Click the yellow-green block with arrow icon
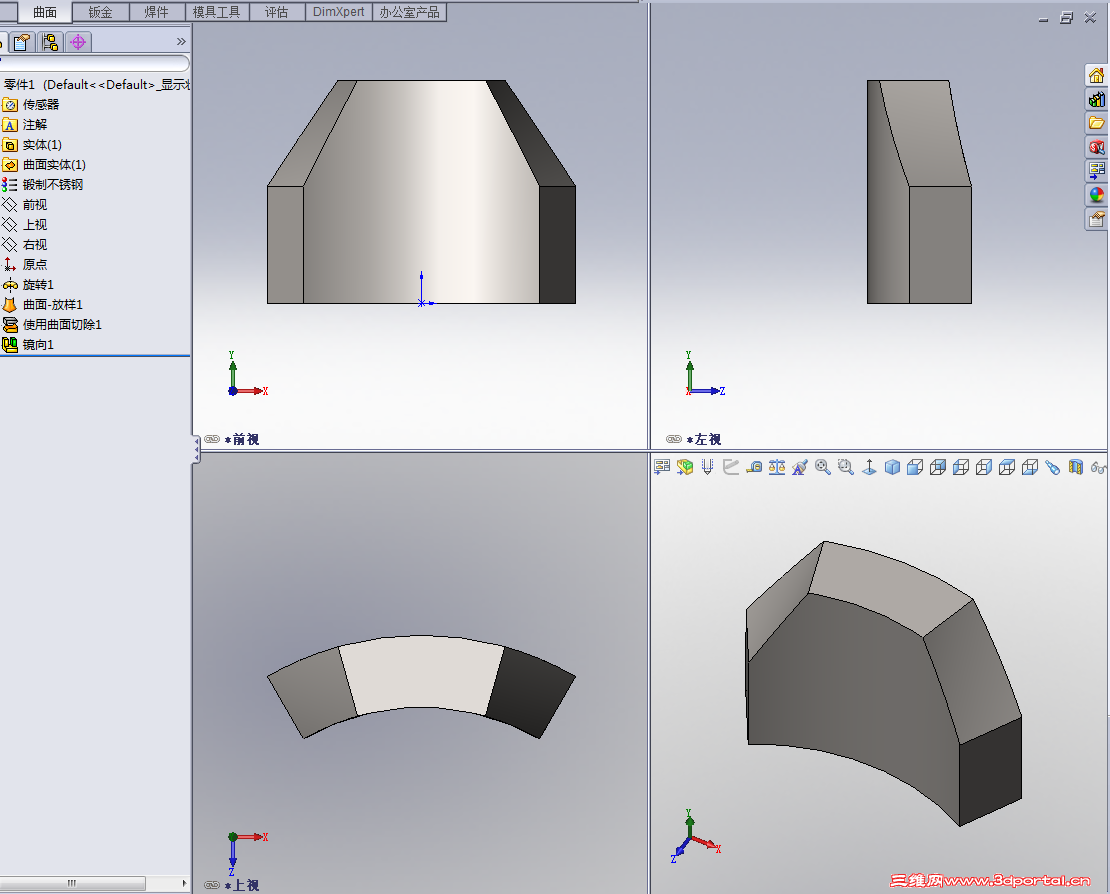The height and width of the screenshot is (894, 1110). point(685,467)
